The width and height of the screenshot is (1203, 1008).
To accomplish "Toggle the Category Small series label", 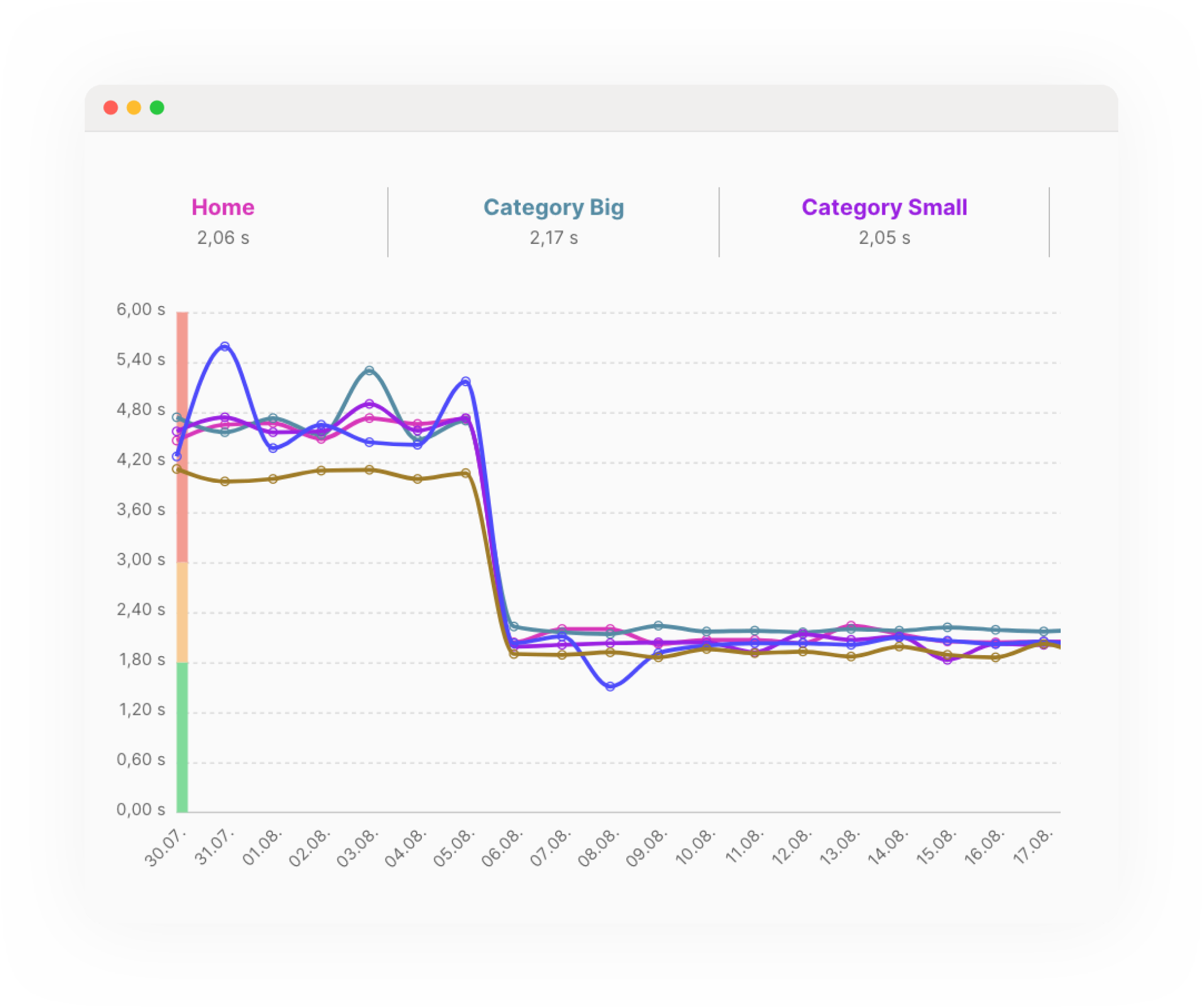I will coord(884,207).
